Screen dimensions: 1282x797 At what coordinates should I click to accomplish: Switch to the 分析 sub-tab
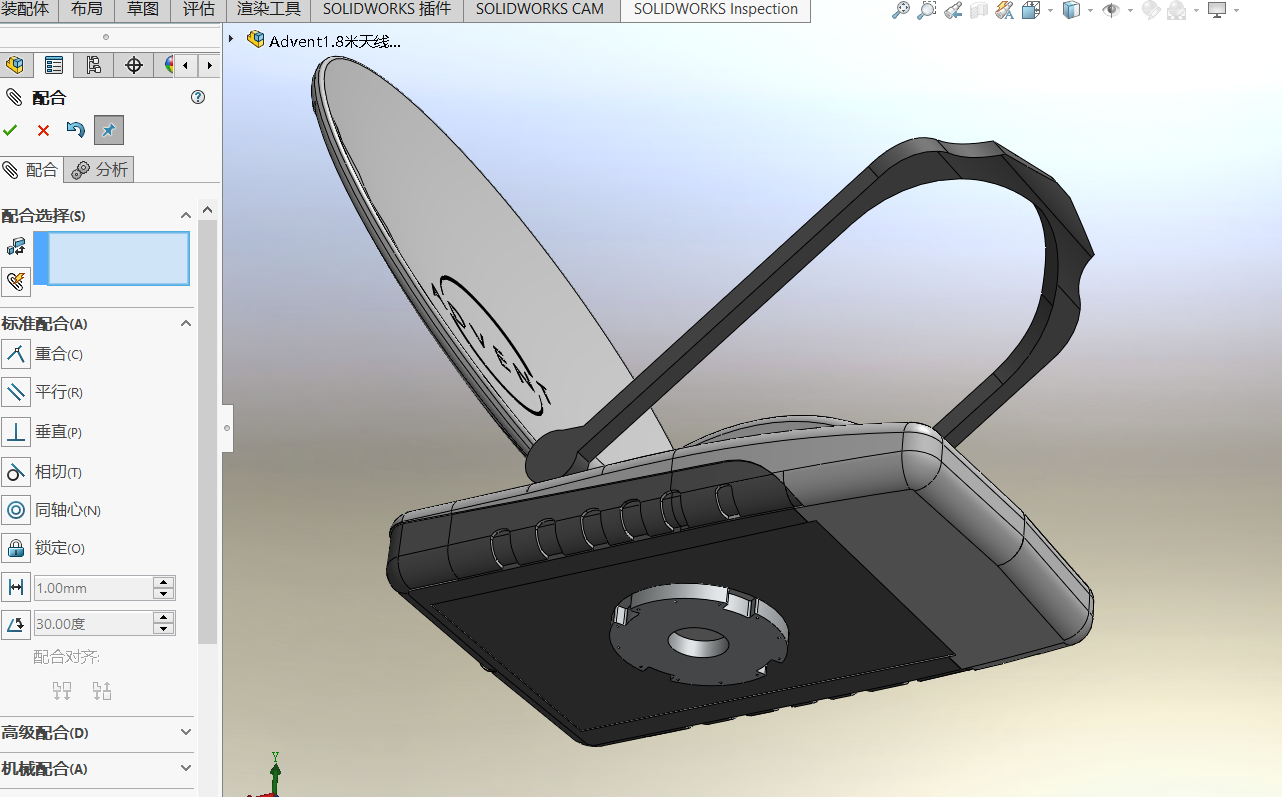click(99, 170)
